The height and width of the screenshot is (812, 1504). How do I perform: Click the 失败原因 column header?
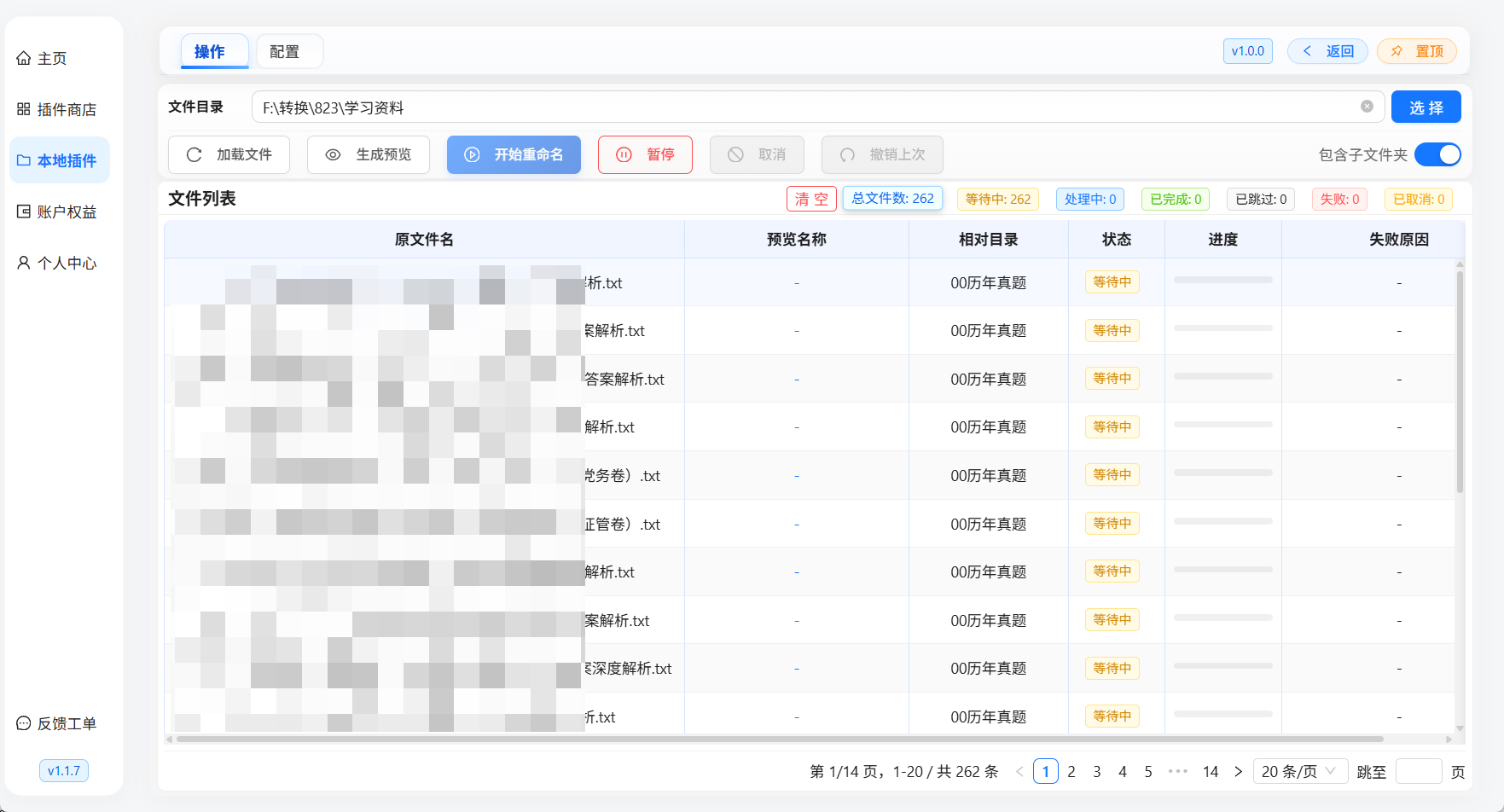point(1399,240)
